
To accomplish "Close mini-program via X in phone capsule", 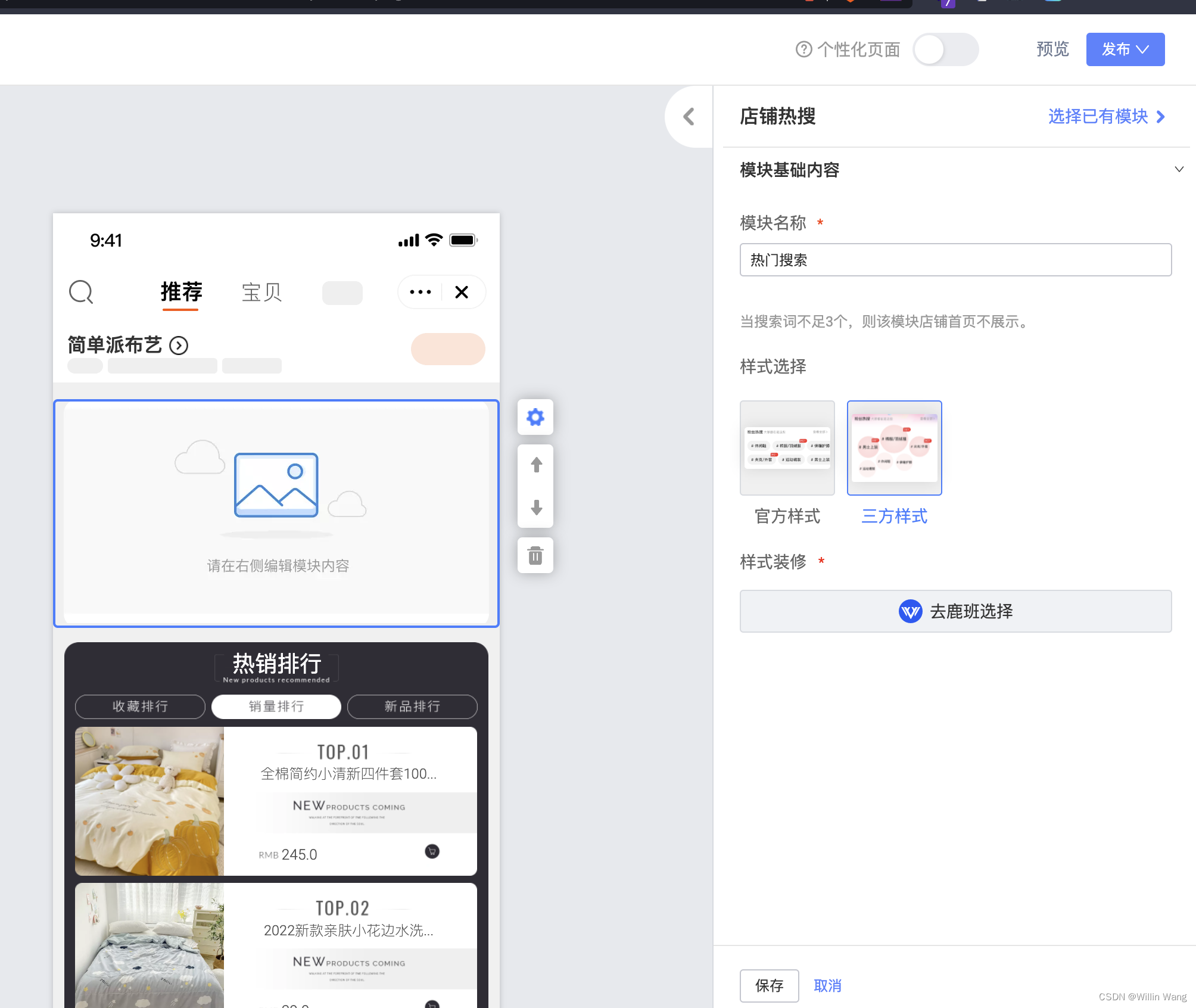I will 461,293.
